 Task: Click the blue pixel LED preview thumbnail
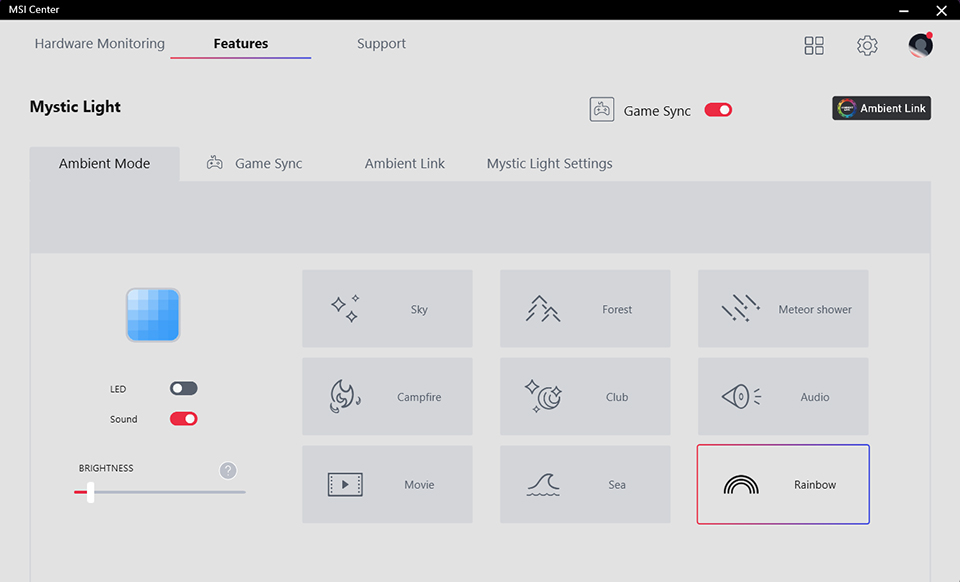point(153,315)
